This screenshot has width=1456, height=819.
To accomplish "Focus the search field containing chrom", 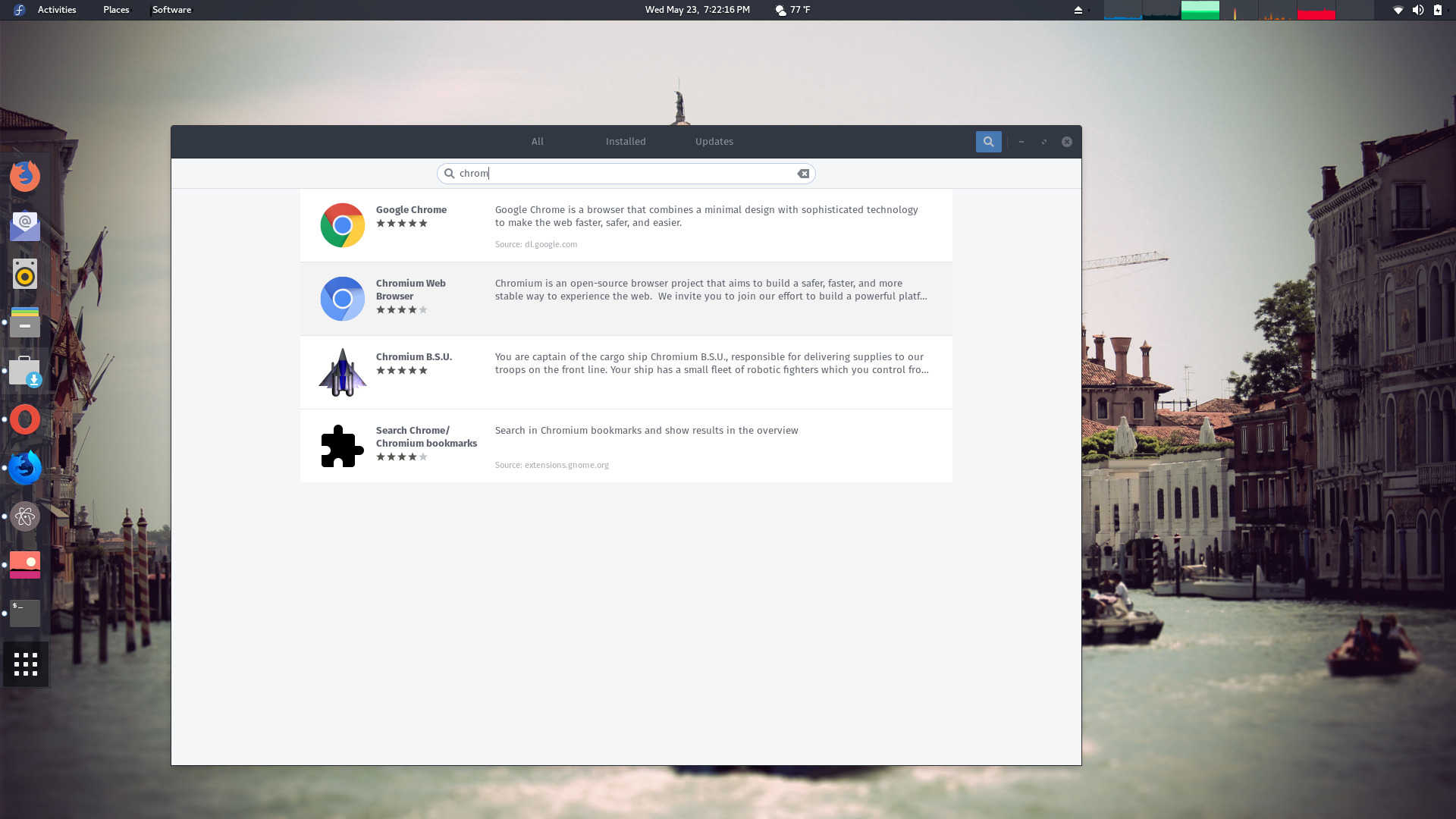I will tap(626, 174).
